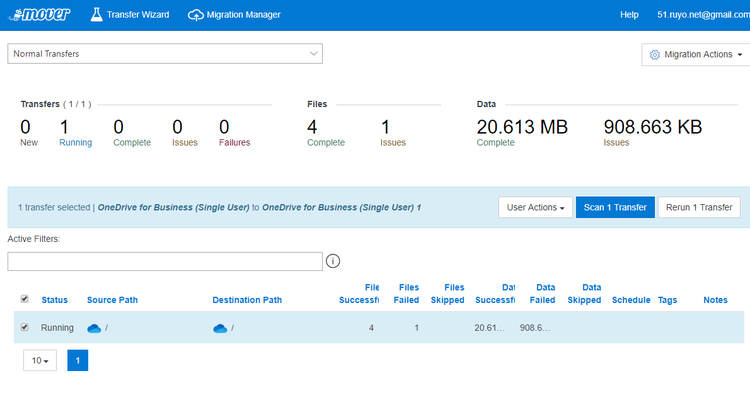Click the account email 51.ruyo.net@gmail.com
Image resolution: width=750 pixels, height=395 pixels.
click(x=703, y=15)
